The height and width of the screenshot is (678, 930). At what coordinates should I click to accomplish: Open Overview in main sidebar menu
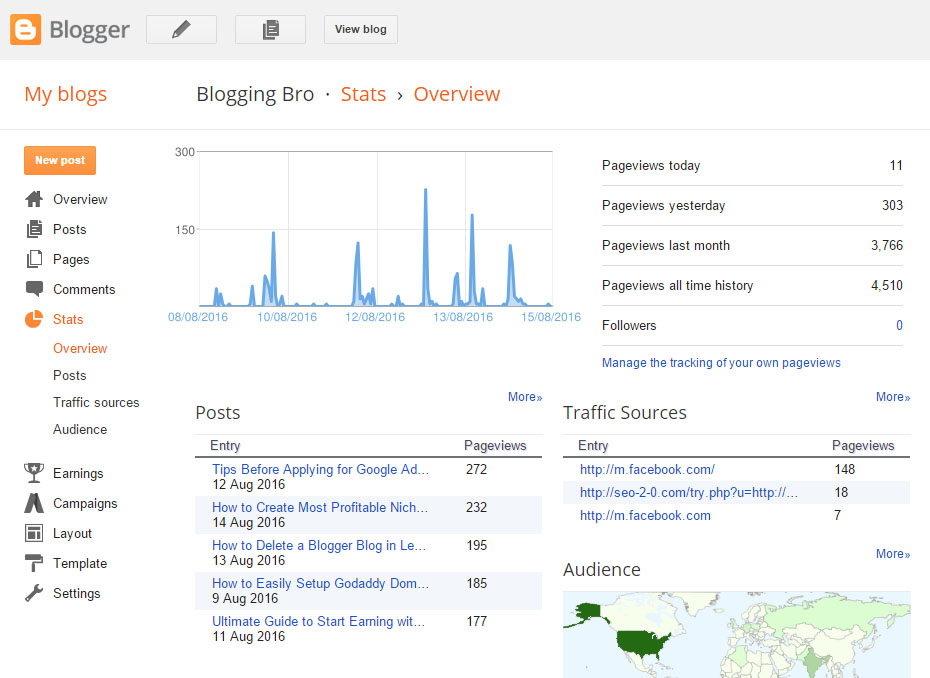coord(80,199)
